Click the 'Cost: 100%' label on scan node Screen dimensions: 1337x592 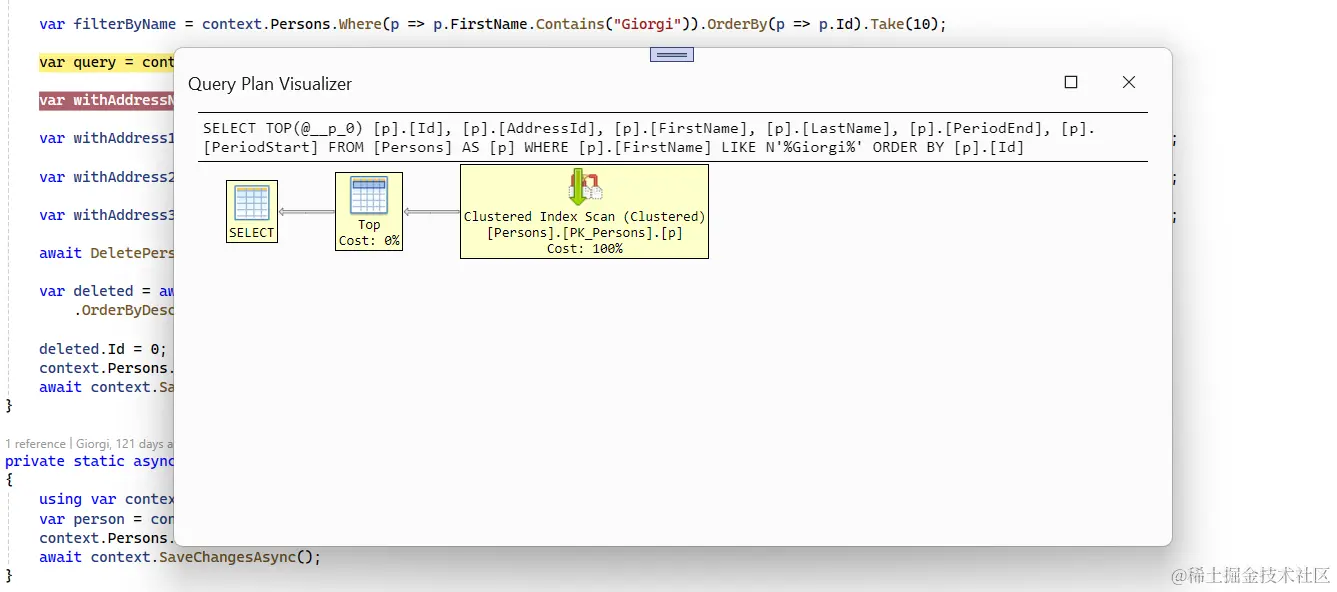(584, 248)
